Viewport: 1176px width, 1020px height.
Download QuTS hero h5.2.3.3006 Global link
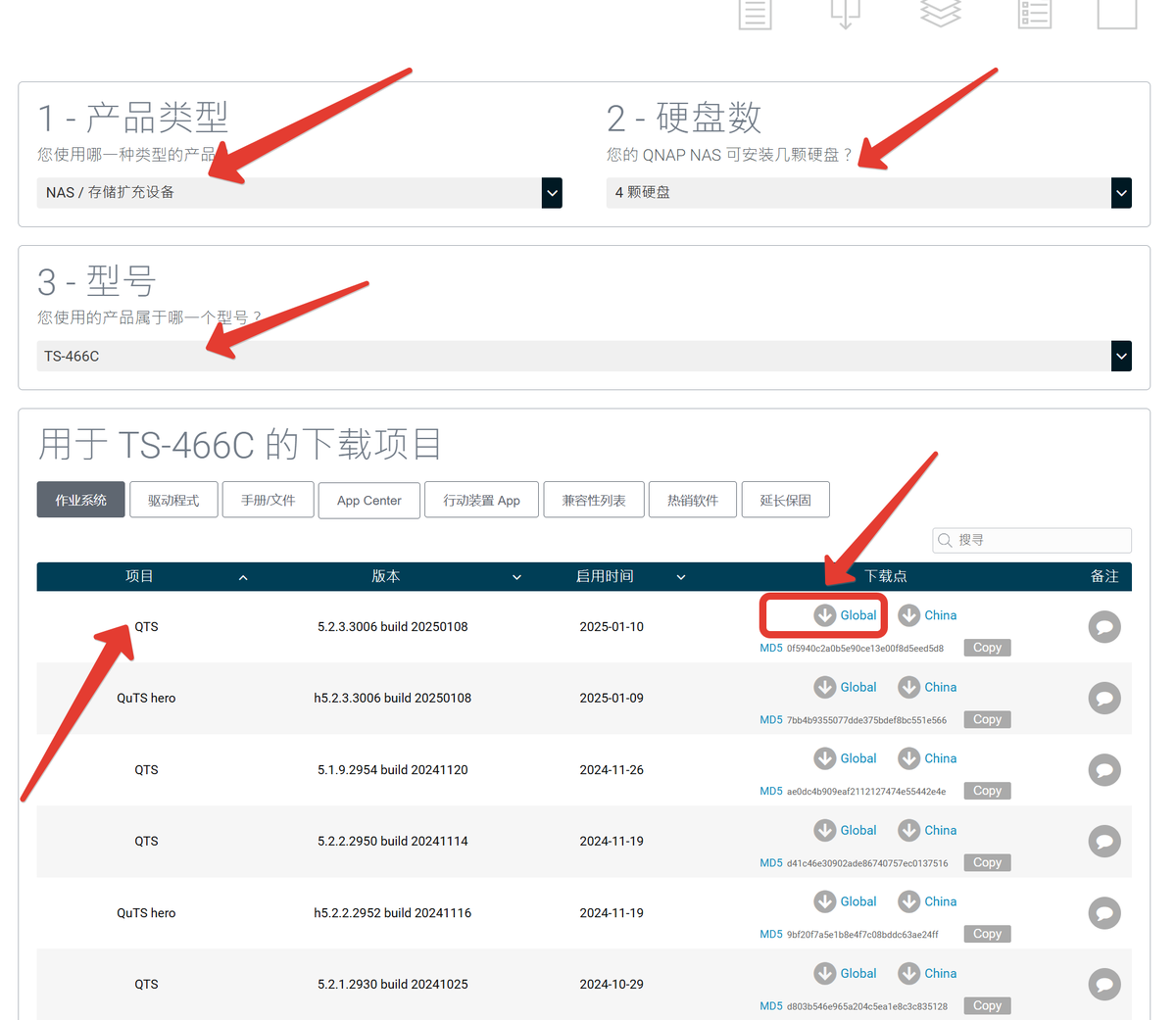tap(845, 687)
